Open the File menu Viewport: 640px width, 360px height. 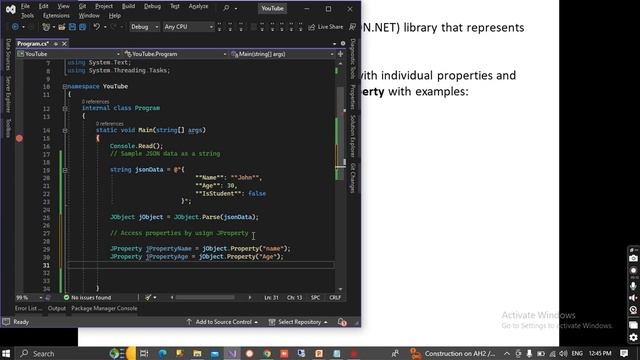[x=25, y=6]
